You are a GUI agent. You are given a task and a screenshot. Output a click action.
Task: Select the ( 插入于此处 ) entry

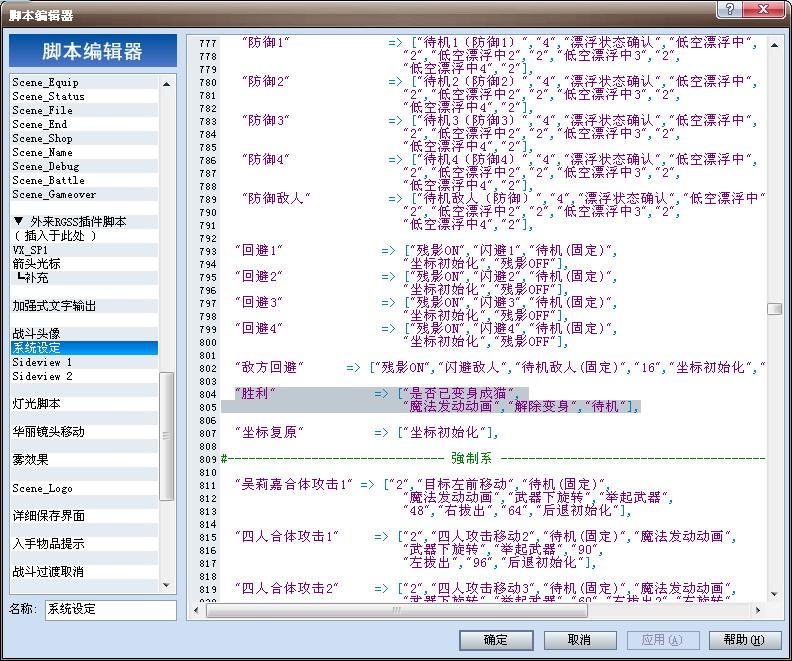[84, 236]
